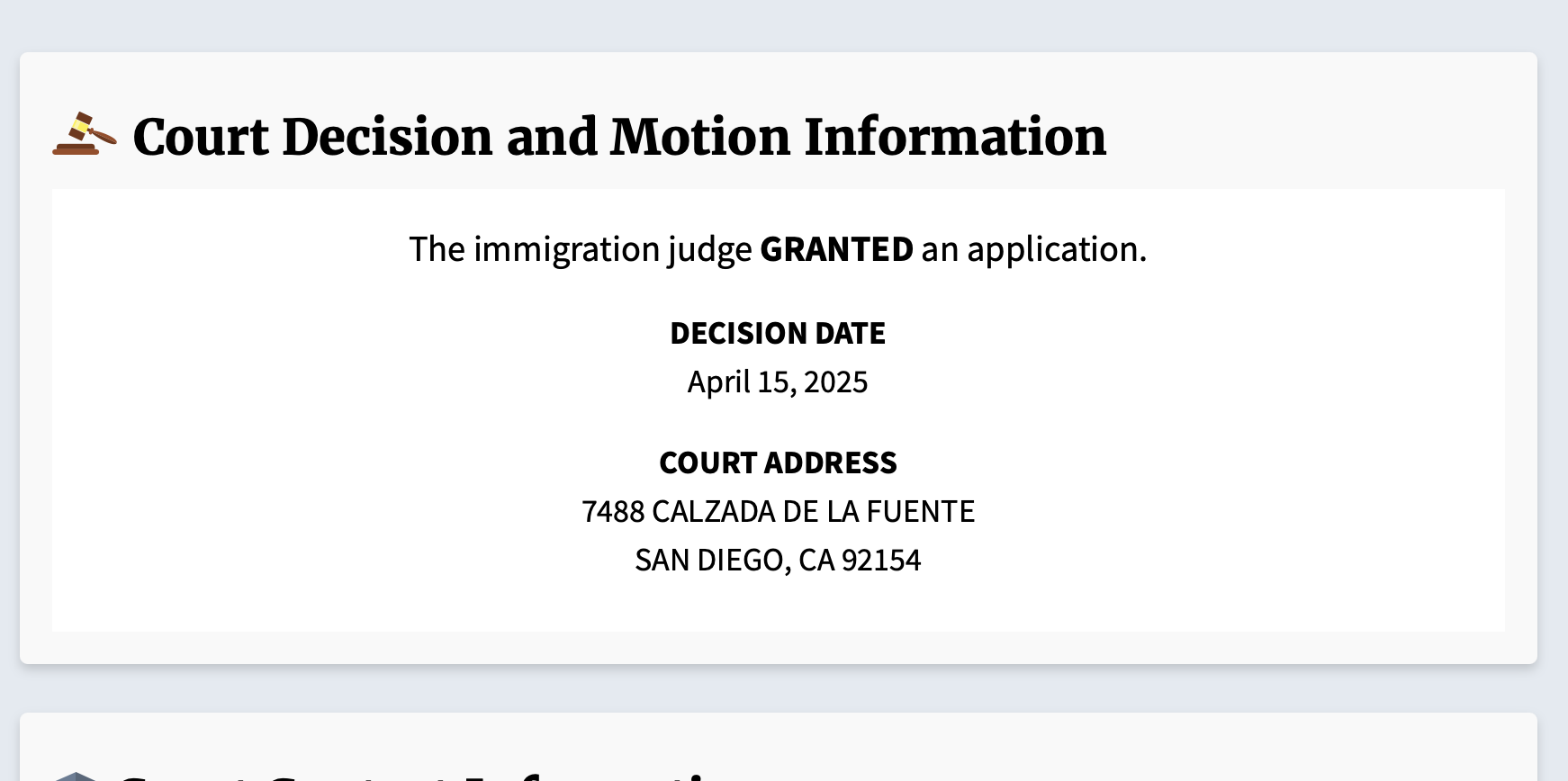Click the SAN DIEGO, CA 92154 line
This screenshot has width=1568, height=781.
pos(778,561)
